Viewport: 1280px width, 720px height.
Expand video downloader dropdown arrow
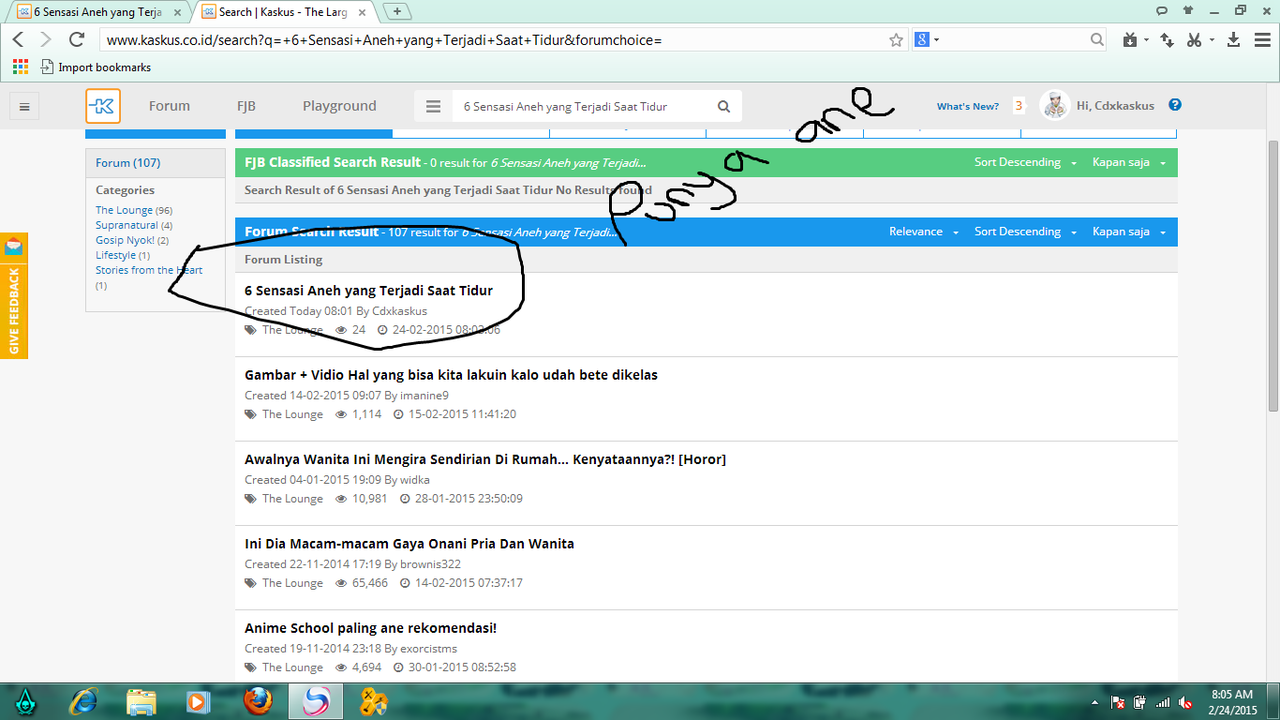(1145, 40)
